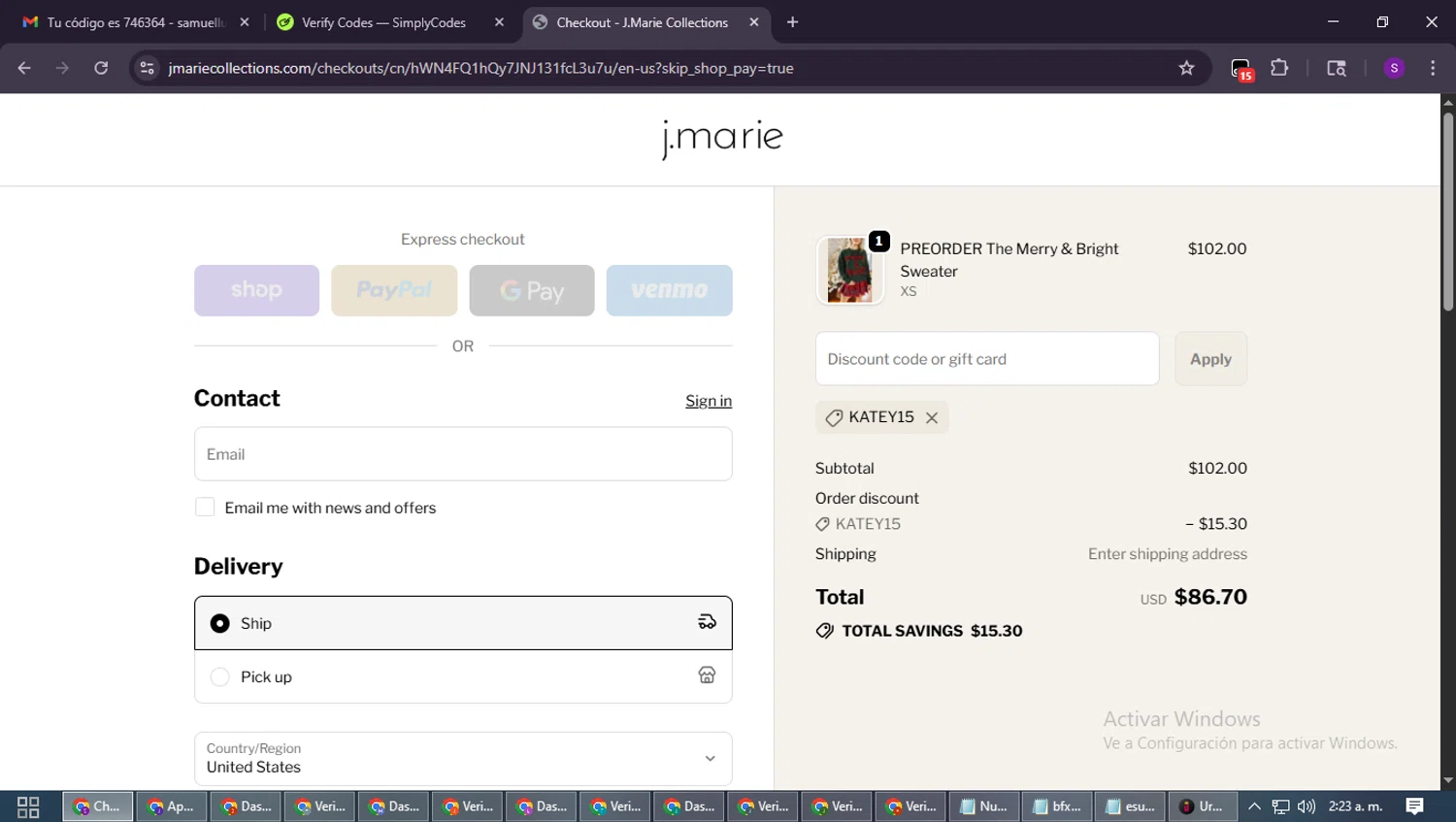Switch to Verify Codes SimplyCodes tab
The height and width of the screenshot is (822, 1456).
tap(383, 22)
